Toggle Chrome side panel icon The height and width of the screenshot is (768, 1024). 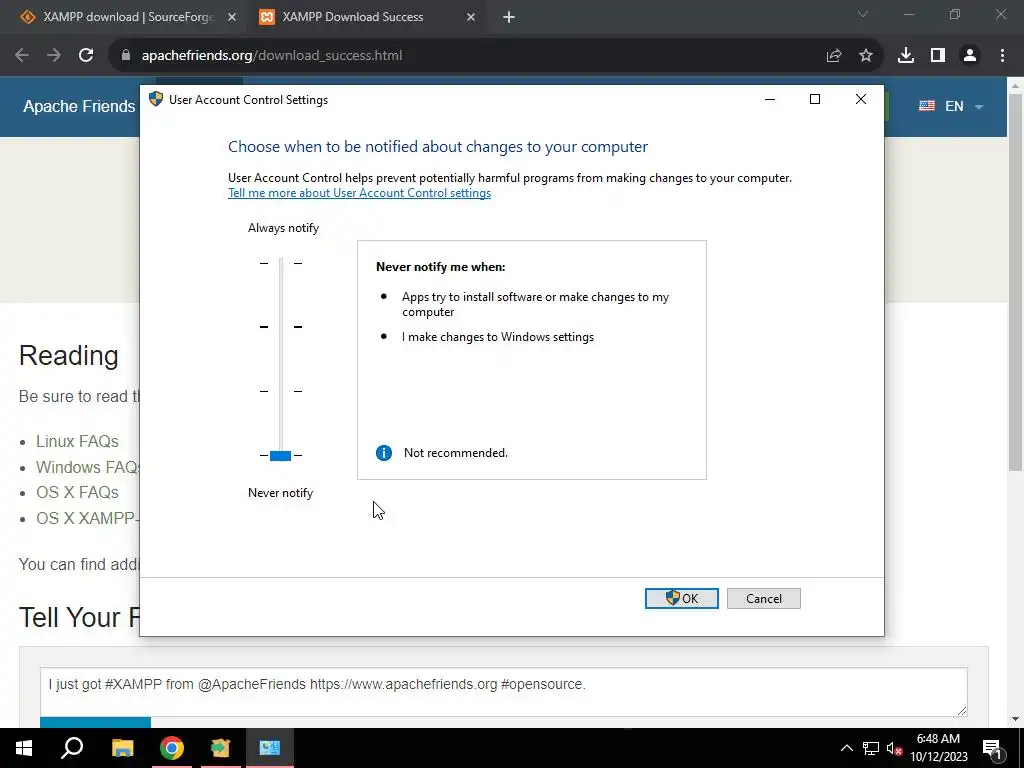coord(938,56)
